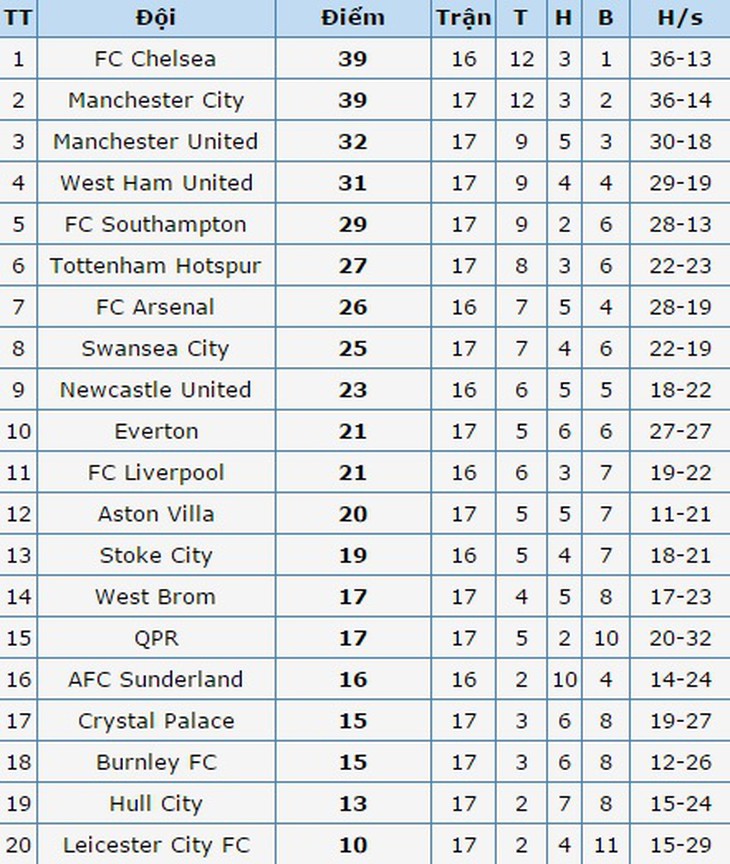Select the Trận column header

pos(463,18)
